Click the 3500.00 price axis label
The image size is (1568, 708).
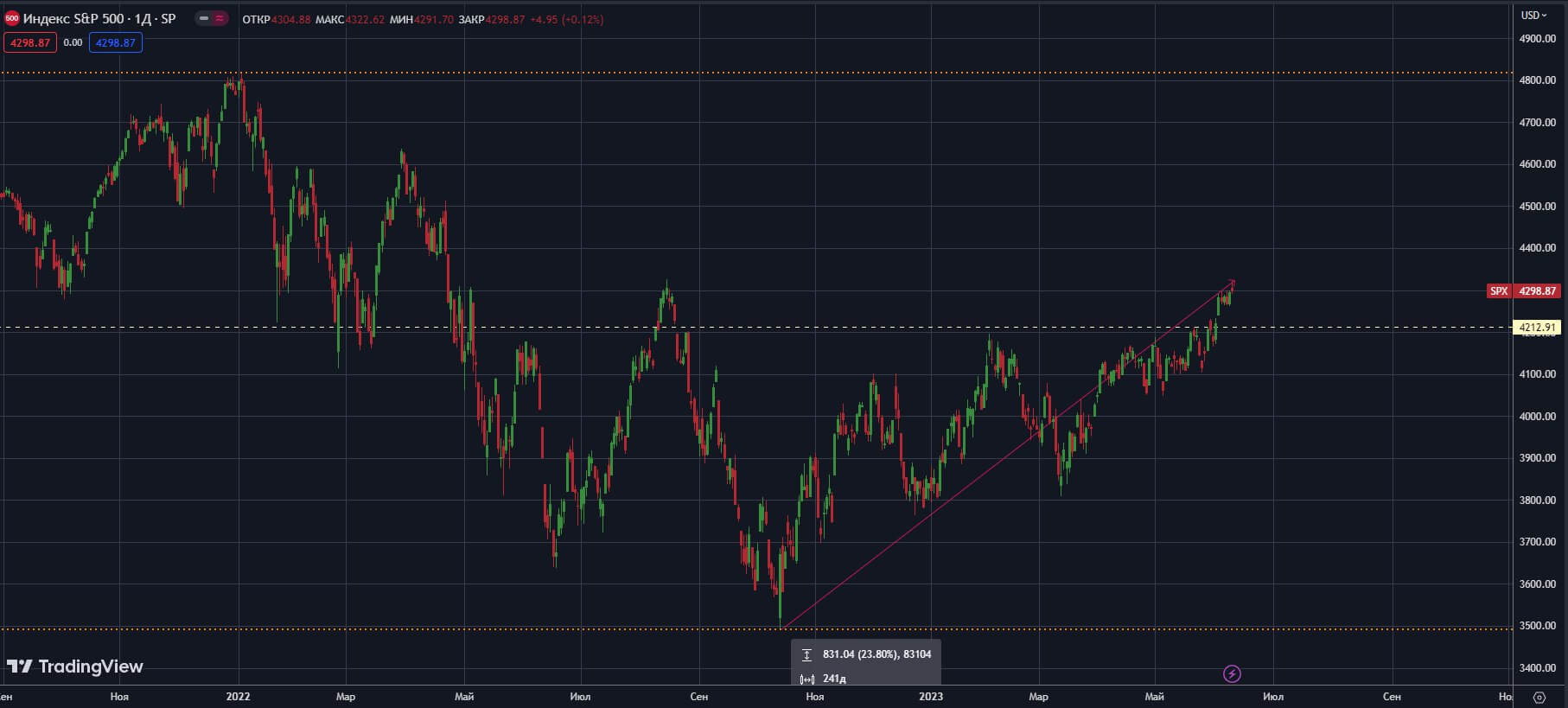1538,626
